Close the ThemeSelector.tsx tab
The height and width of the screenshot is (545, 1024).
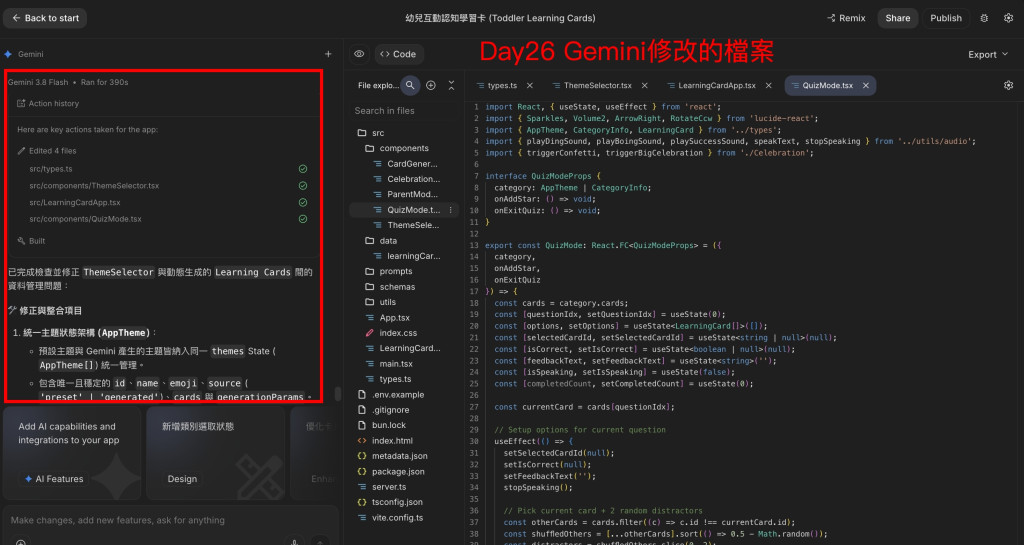point(645,86)
